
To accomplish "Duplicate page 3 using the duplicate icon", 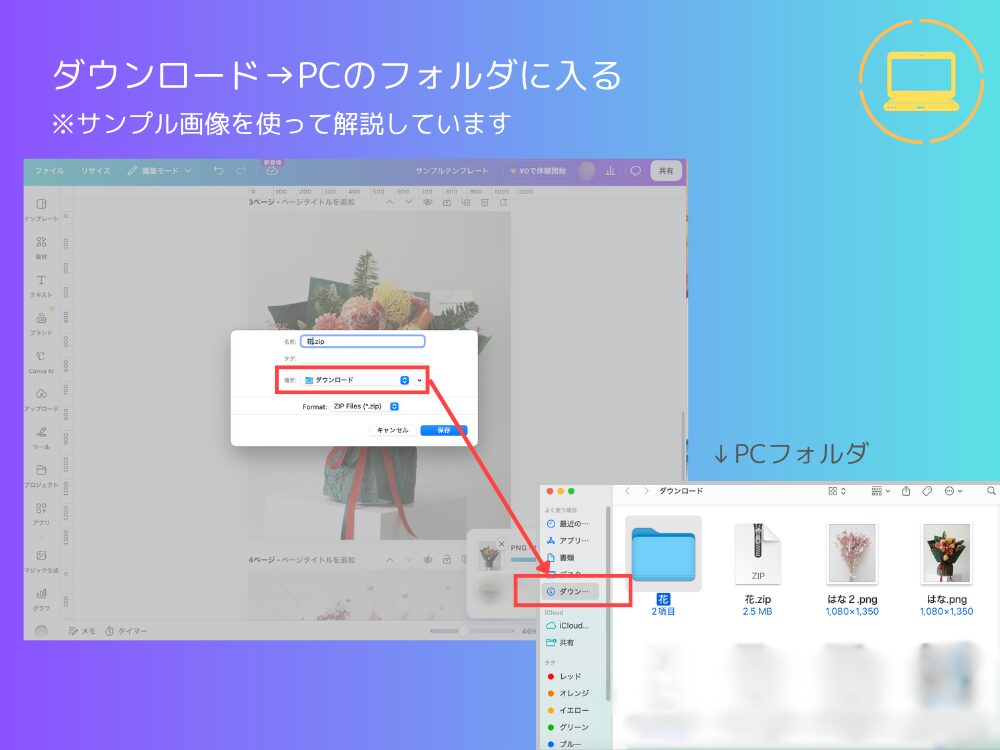I will [x=466, y=202].
